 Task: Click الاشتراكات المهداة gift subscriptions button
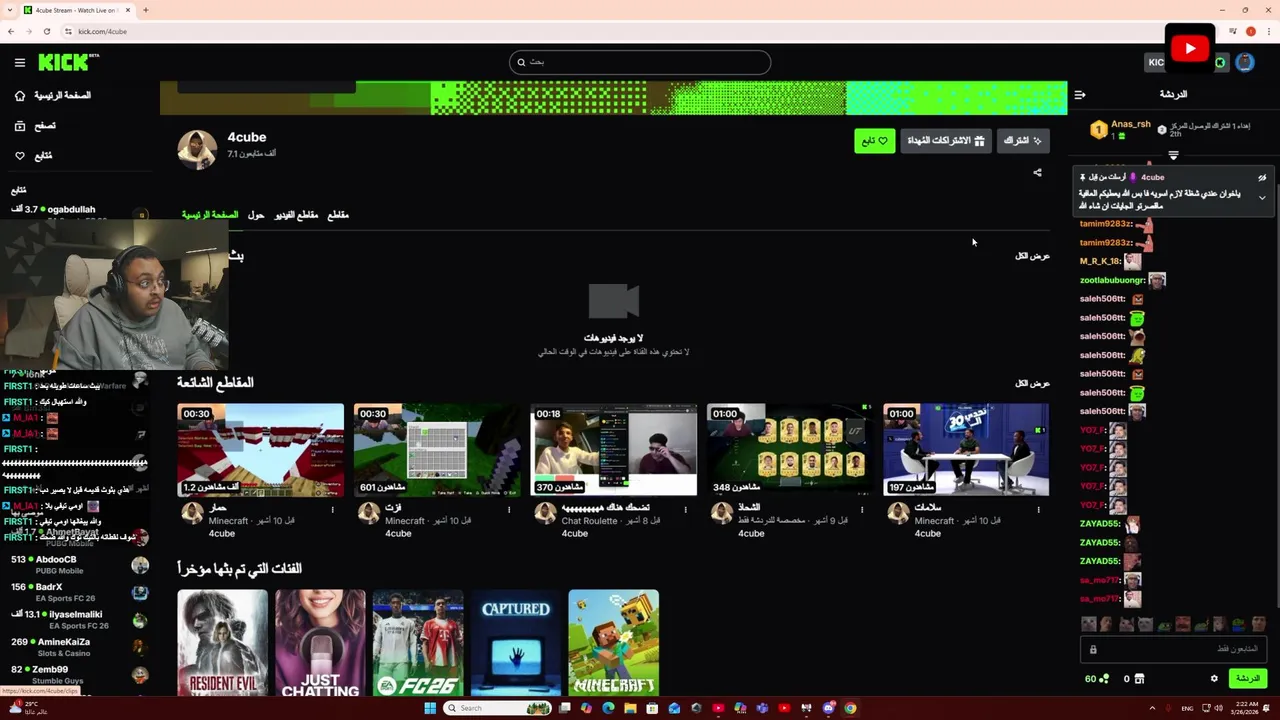945,141
